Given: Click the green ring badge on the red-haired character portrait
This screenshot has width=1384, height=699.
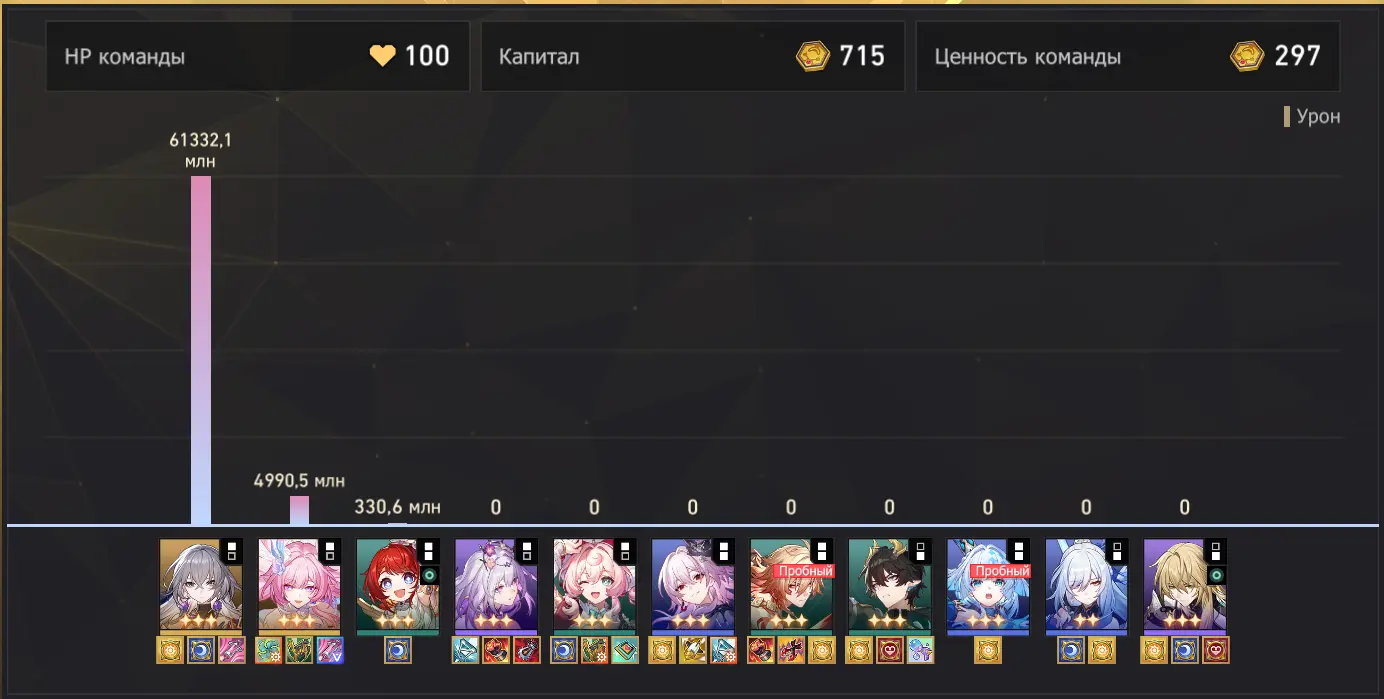Looking at the screenshot, I should point(430,576).
